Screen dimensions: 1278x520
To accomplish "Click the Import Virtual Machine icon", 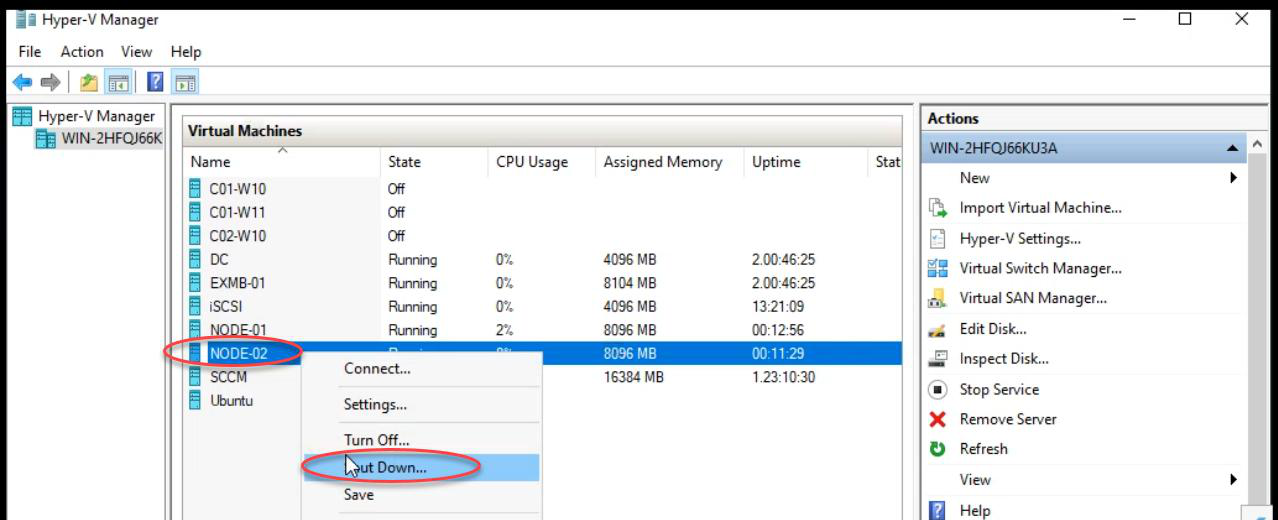I will [937, 208].
